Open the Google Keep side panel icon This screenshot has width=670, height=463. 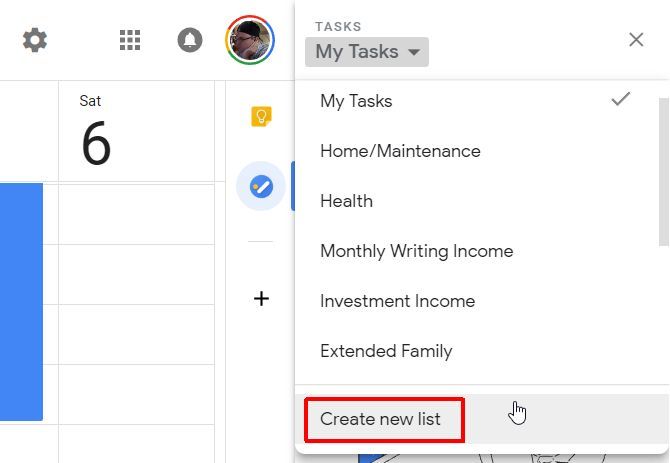tap(261, 117)
